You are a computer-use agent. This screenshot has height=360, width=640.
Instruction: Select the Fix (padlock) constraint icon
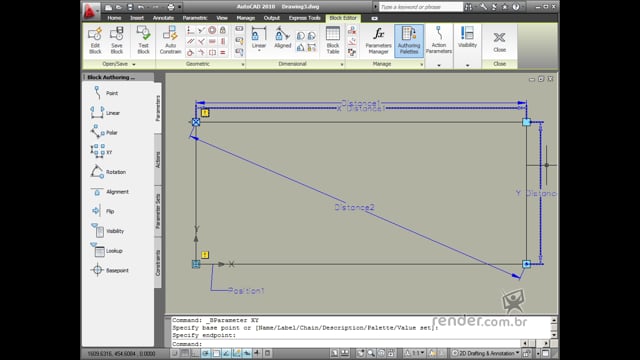tap(222, 30)
